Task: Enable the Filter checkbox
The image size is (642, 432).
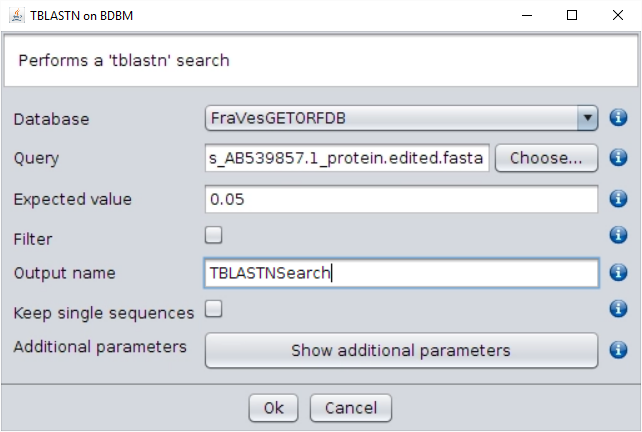Action: coord(213,236)
